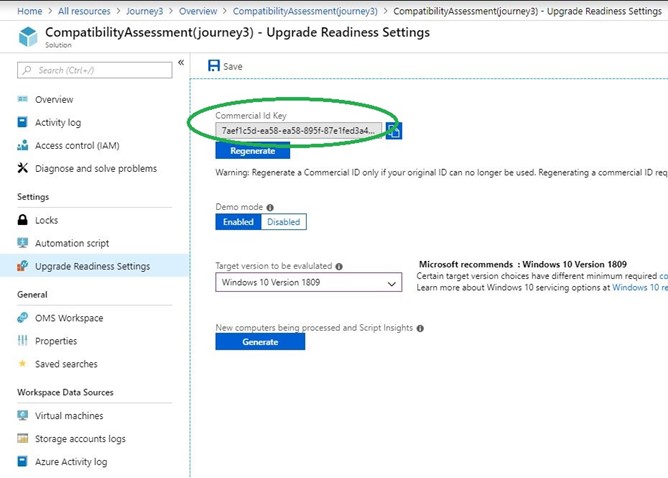The width and height of the screenshot is (668, 478).
Task: Click info icon beside Target version label
Action: click(339, 267)
